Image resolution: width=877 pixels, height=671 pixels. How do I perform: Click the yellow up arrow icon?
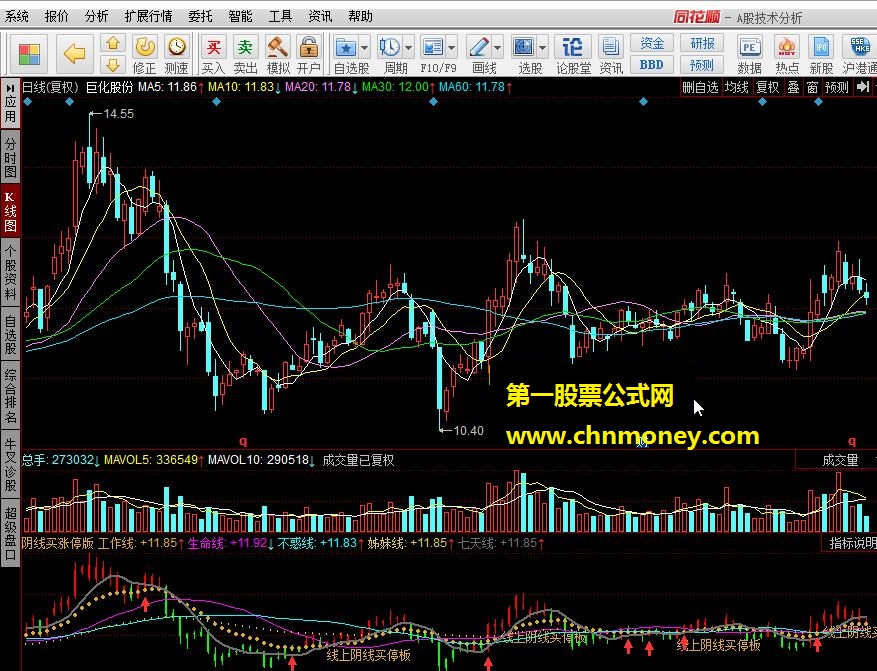[x=113, y=43]
